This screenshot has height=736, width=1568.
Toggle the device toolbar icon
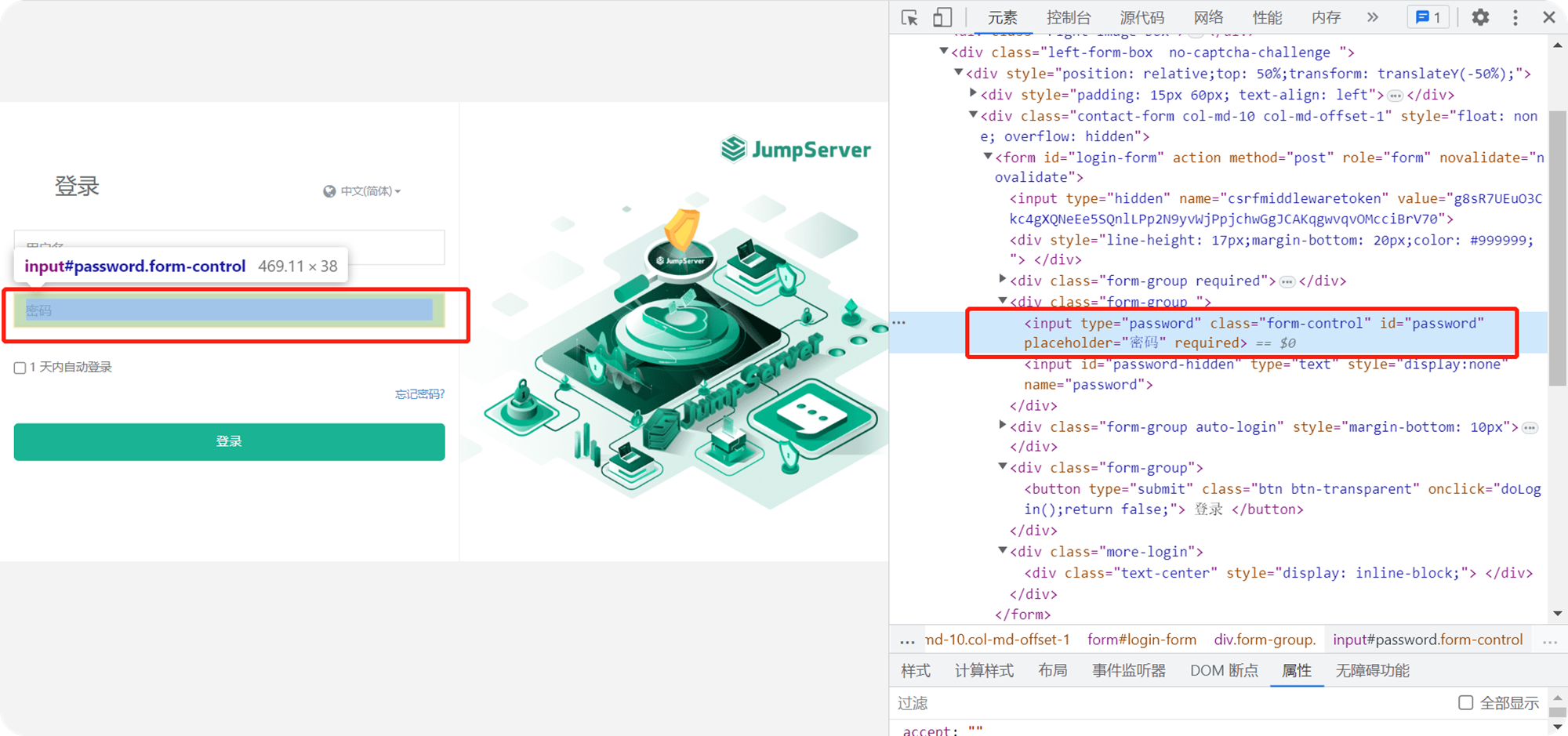point(942,17)
